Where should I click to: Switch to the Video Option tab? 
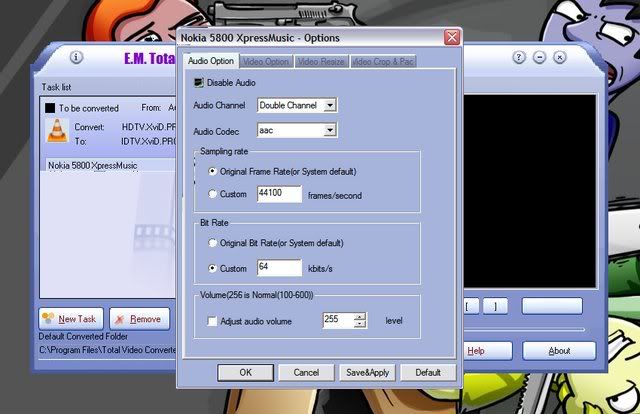click(x=266, y=62)
